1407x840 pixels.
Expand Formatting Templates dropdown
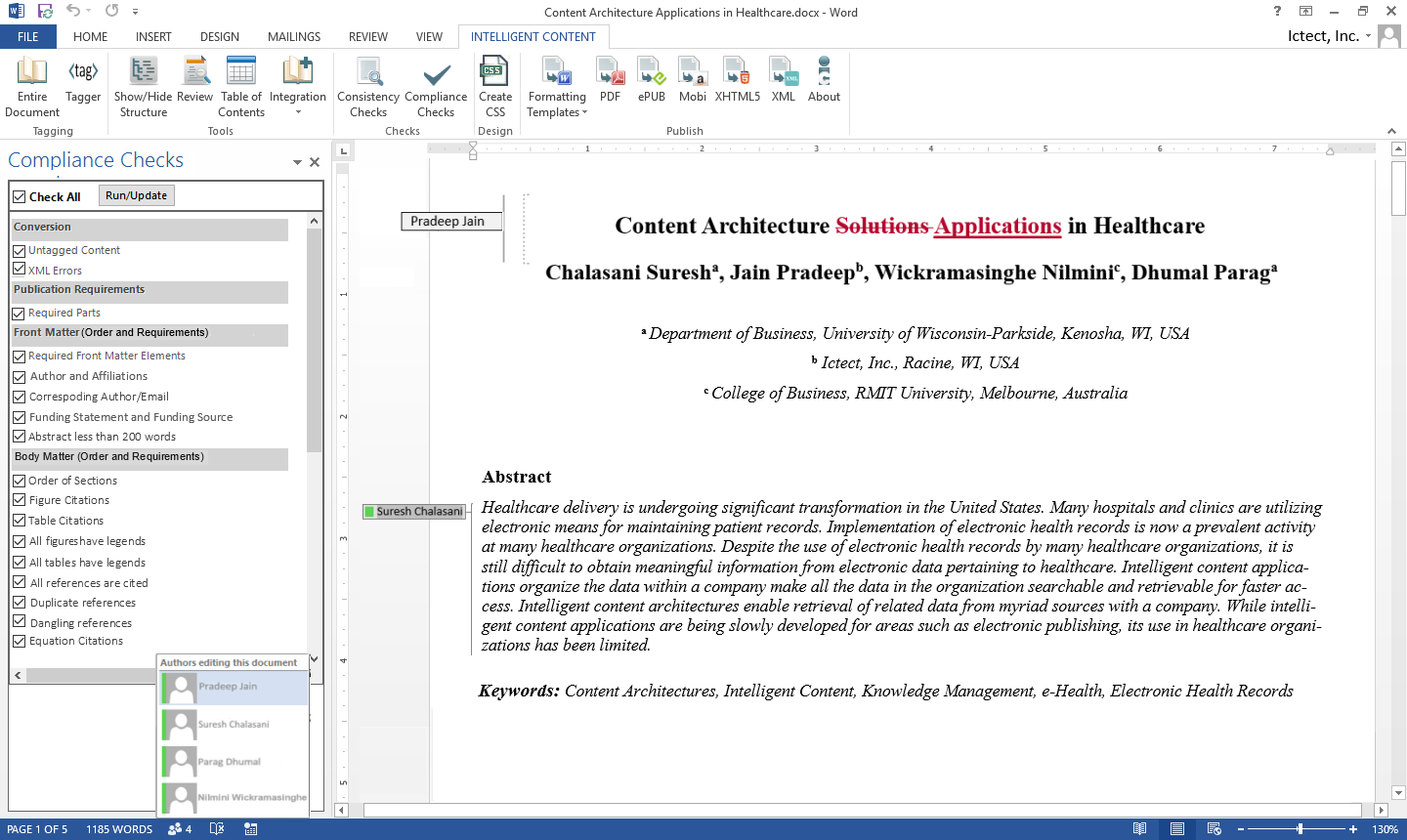557,87
